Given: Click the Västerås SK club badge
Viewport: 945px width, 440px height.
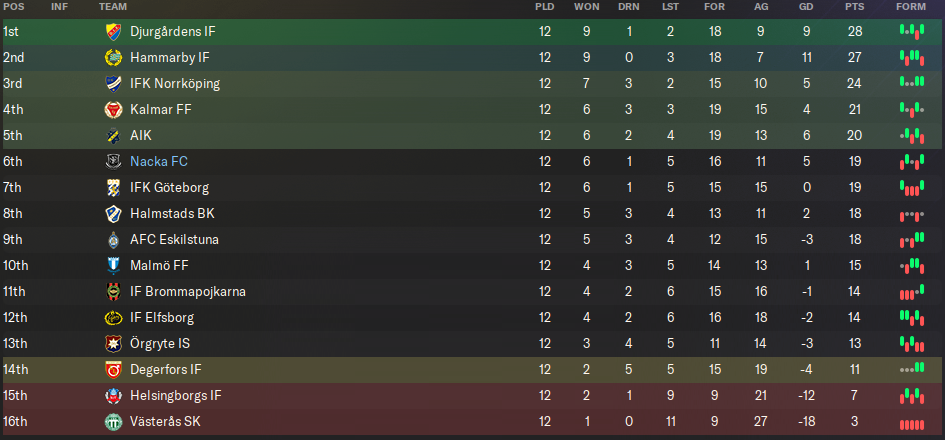Looking at the screenshot, I should point(112,422).
